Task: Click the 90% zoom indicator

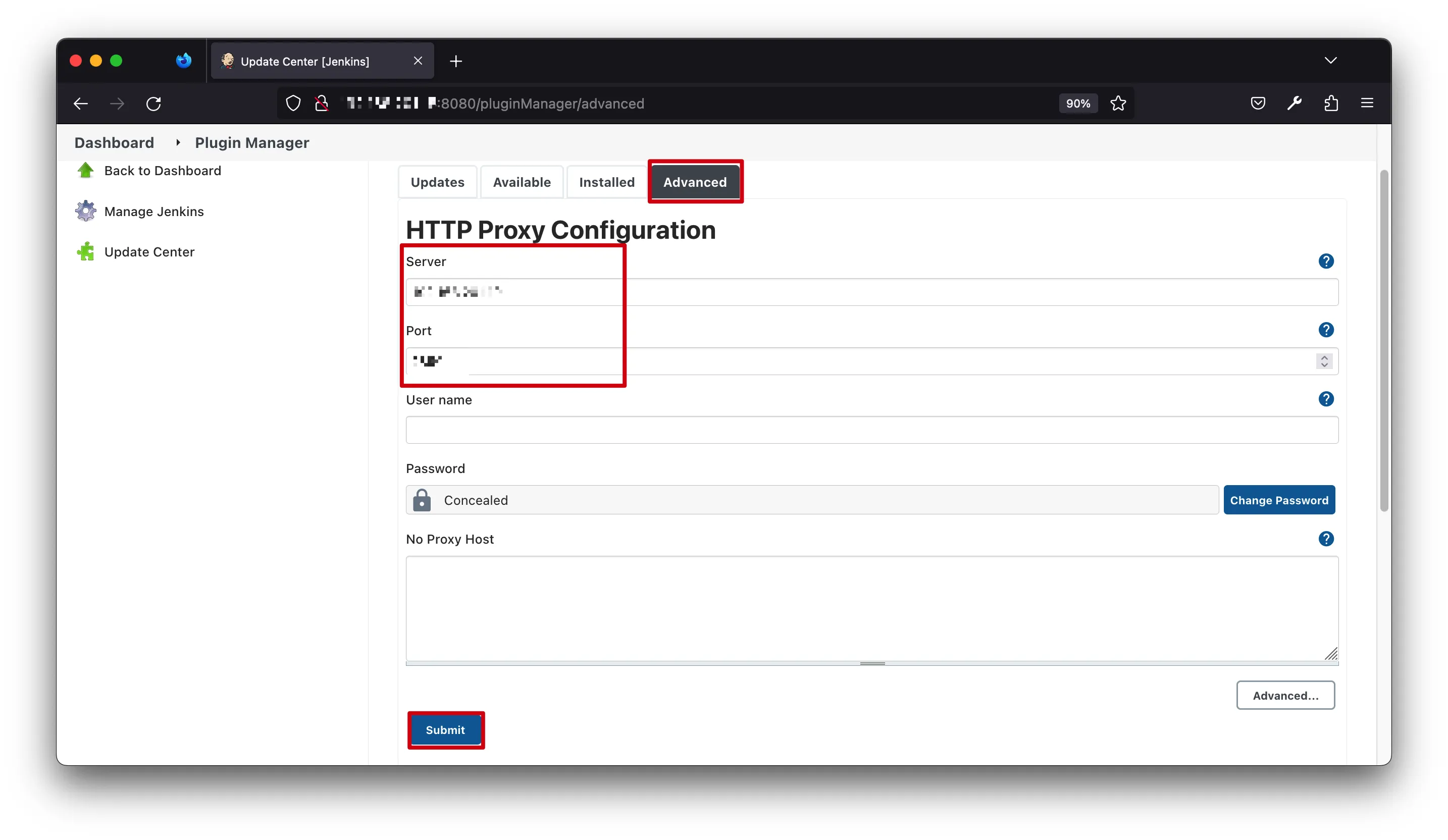Action: point(1078,103)
